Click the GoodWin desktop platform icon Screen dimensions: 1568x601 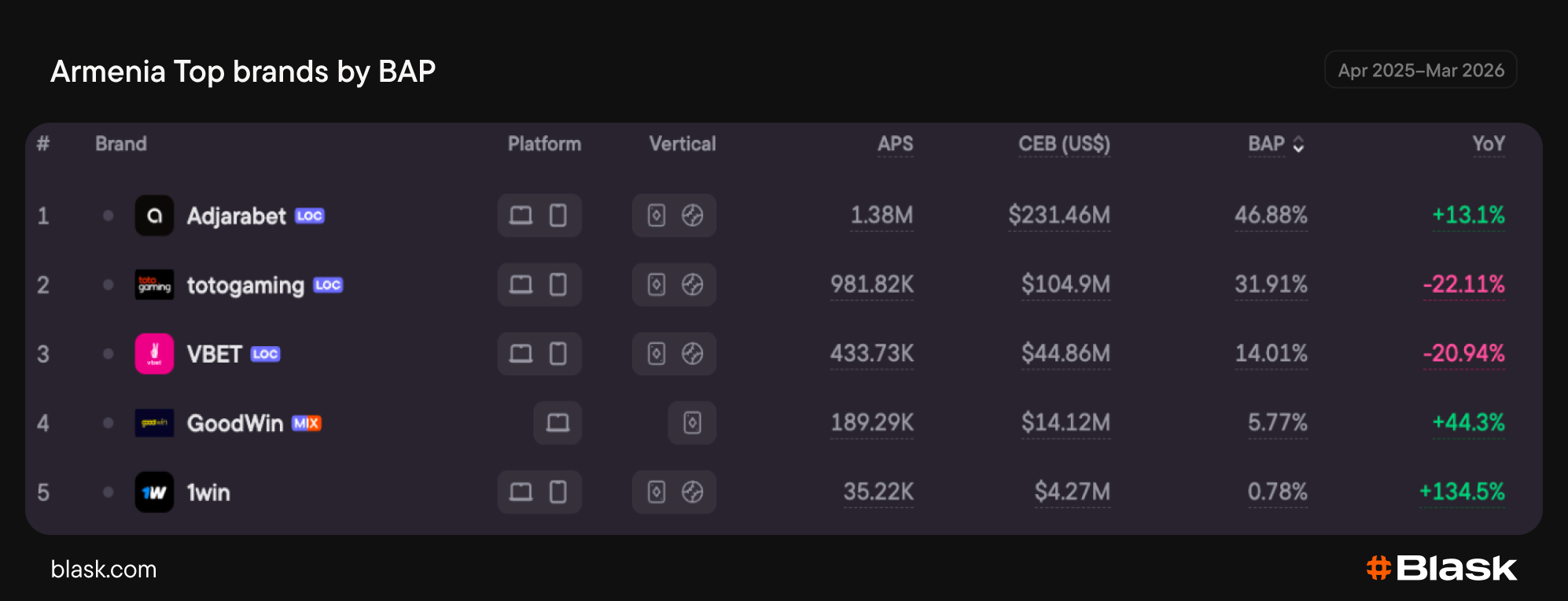(558, 423)
